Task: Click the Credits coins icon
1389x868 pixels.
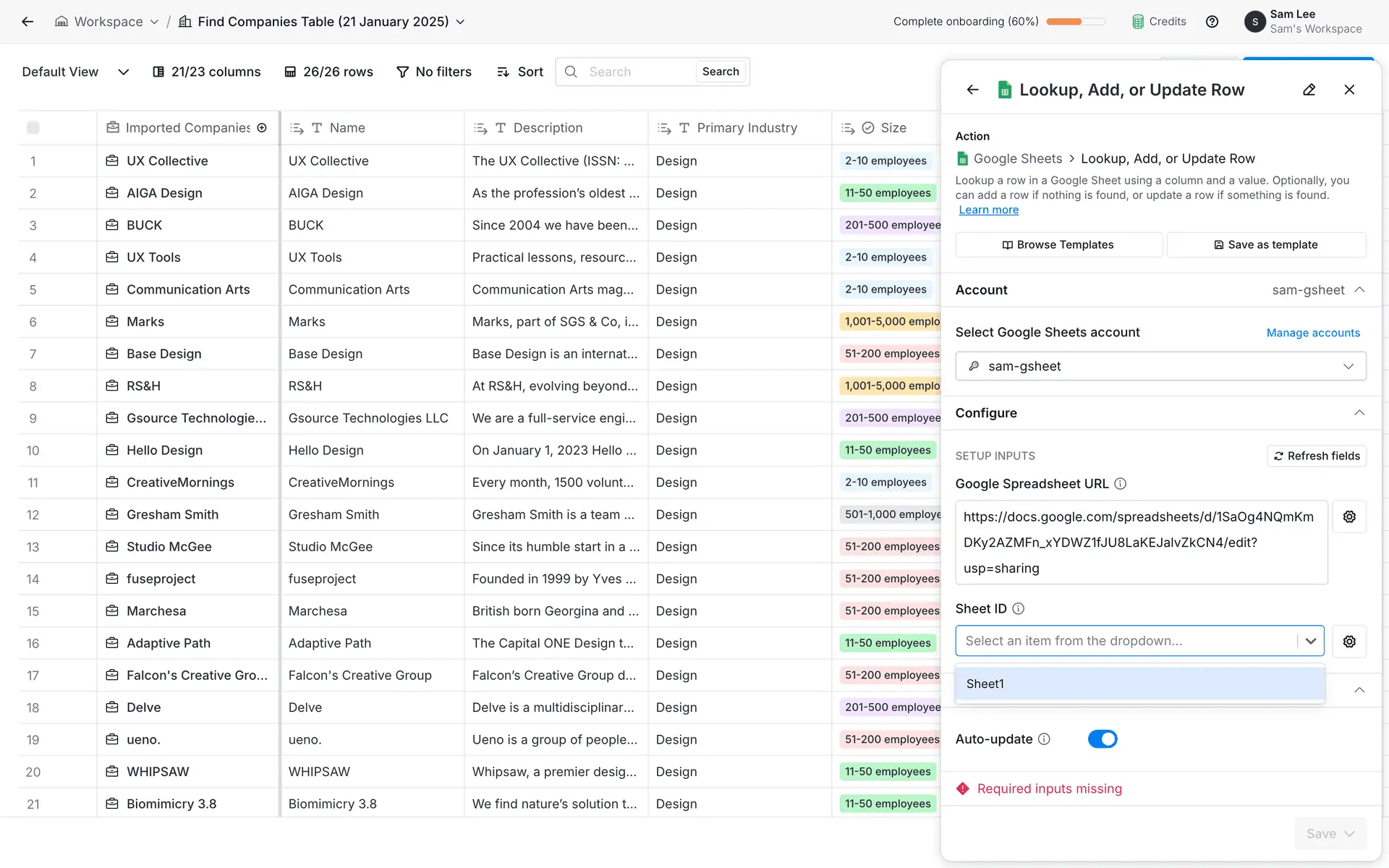Action: tap(1138, 22)
